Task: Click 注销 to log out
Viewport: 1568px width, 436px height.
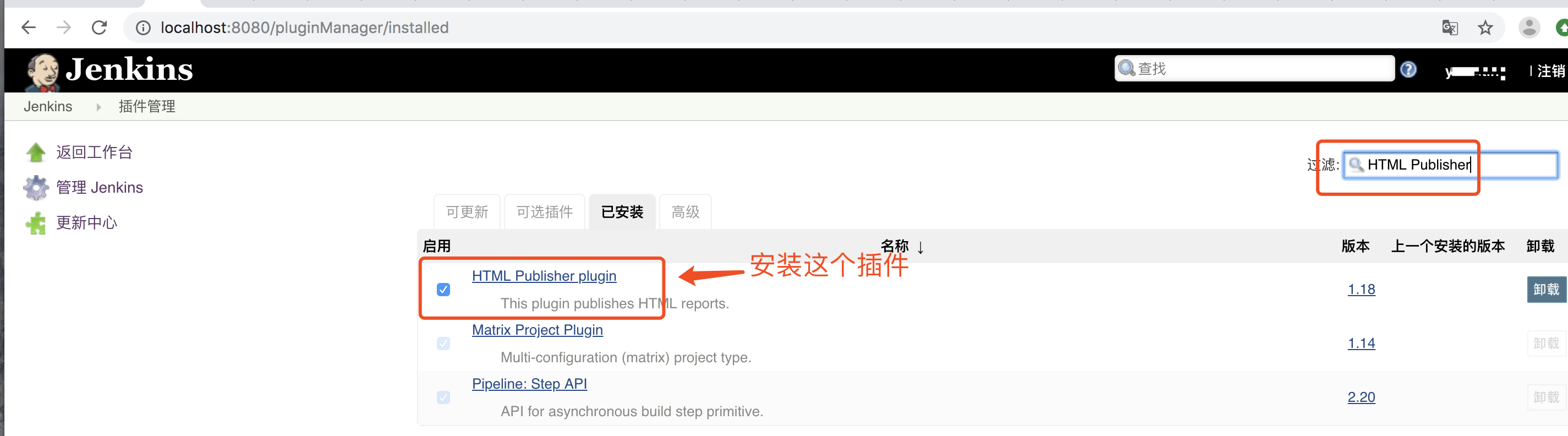Action: [1551, 71]
